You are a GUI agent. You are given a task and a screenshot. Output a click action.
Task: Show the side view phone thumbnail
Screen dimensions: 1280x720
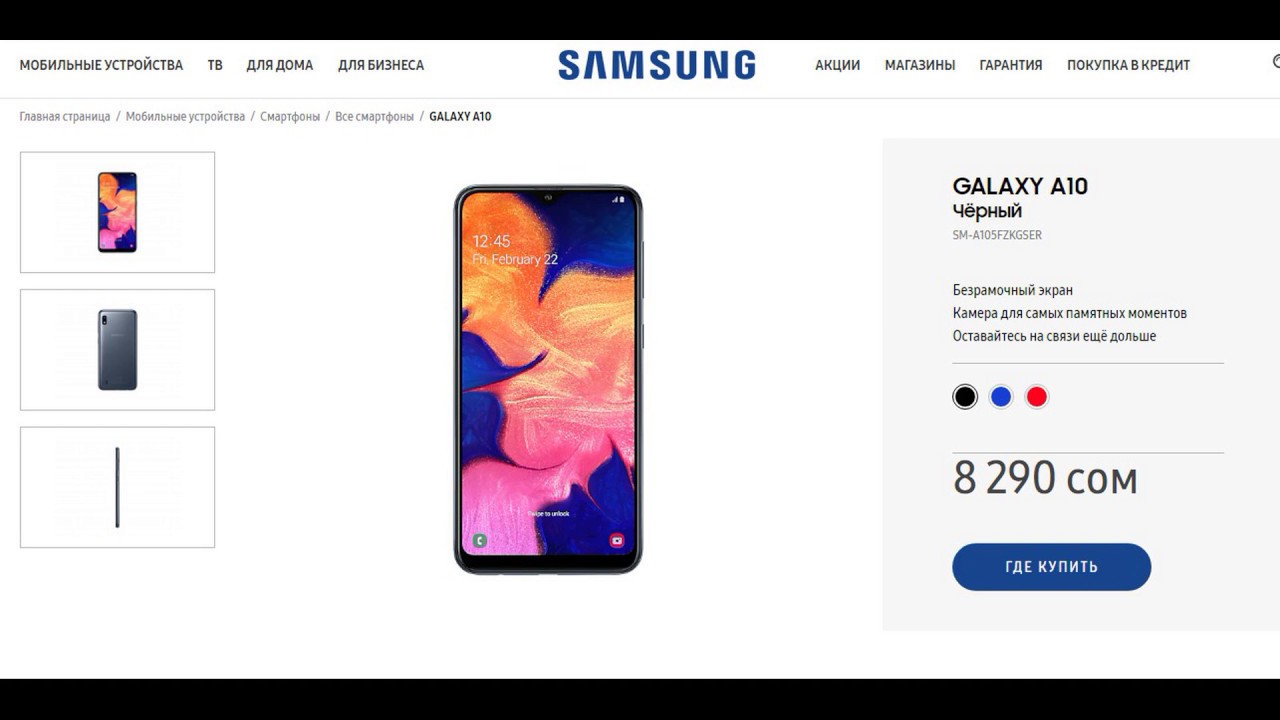point(117,487)
